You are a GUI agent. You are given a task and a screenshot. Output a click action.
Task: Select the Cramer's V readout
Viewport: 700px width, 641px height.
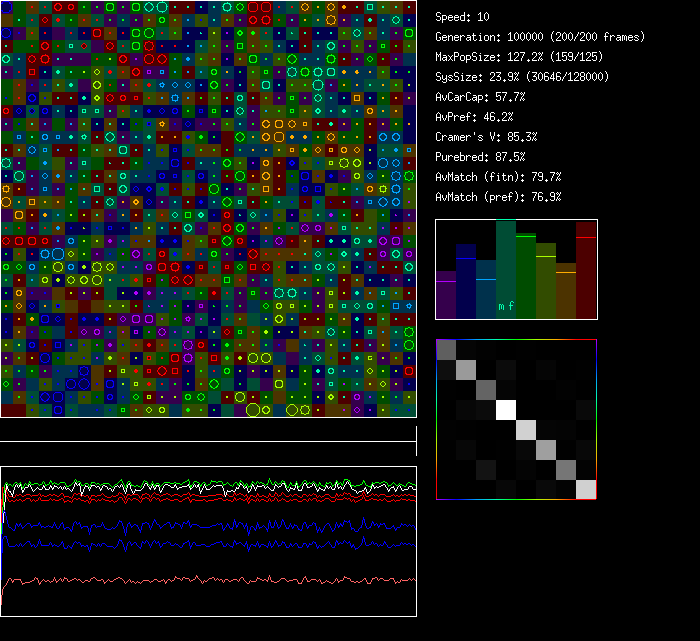tap(486, 137)
